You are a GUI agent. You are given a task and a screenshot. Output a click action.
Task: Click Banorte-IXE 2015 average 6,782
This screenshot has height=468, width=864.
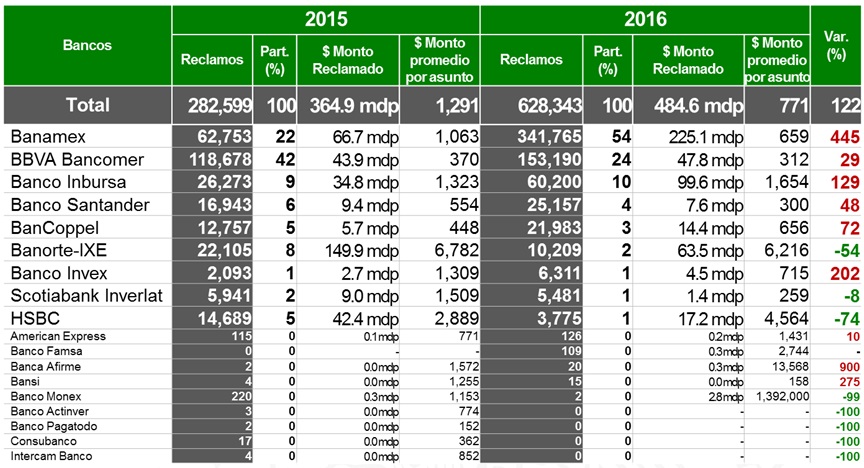click(457, 251)
